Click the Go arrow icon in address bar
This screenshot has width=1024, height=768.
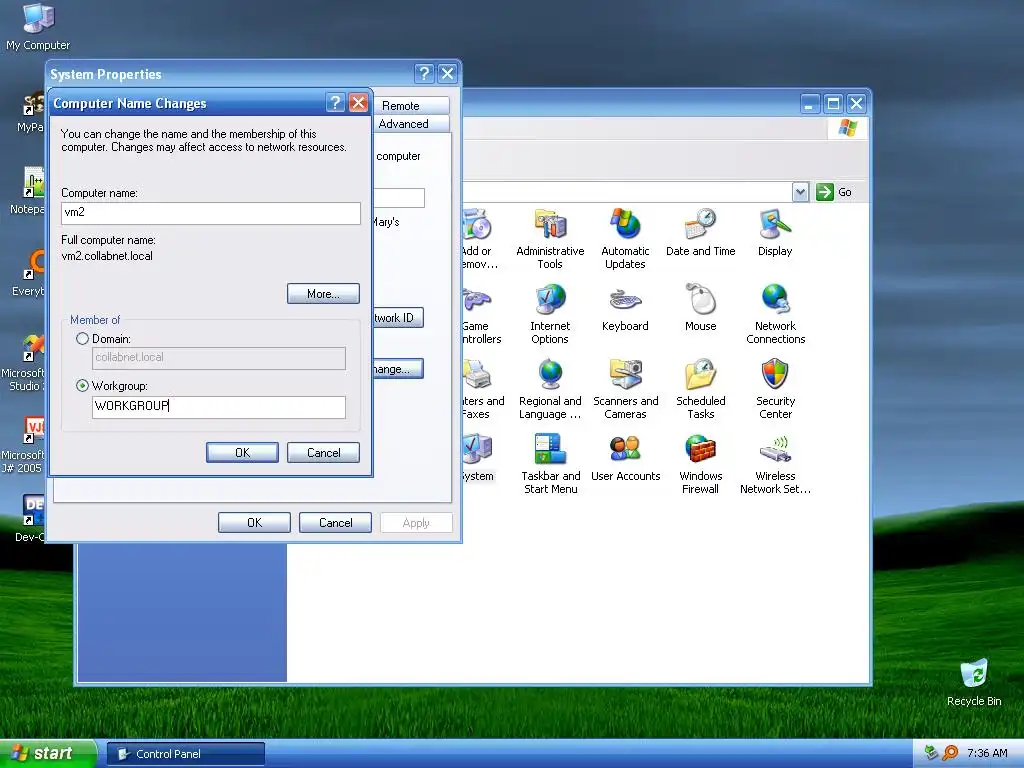(825, 192)
